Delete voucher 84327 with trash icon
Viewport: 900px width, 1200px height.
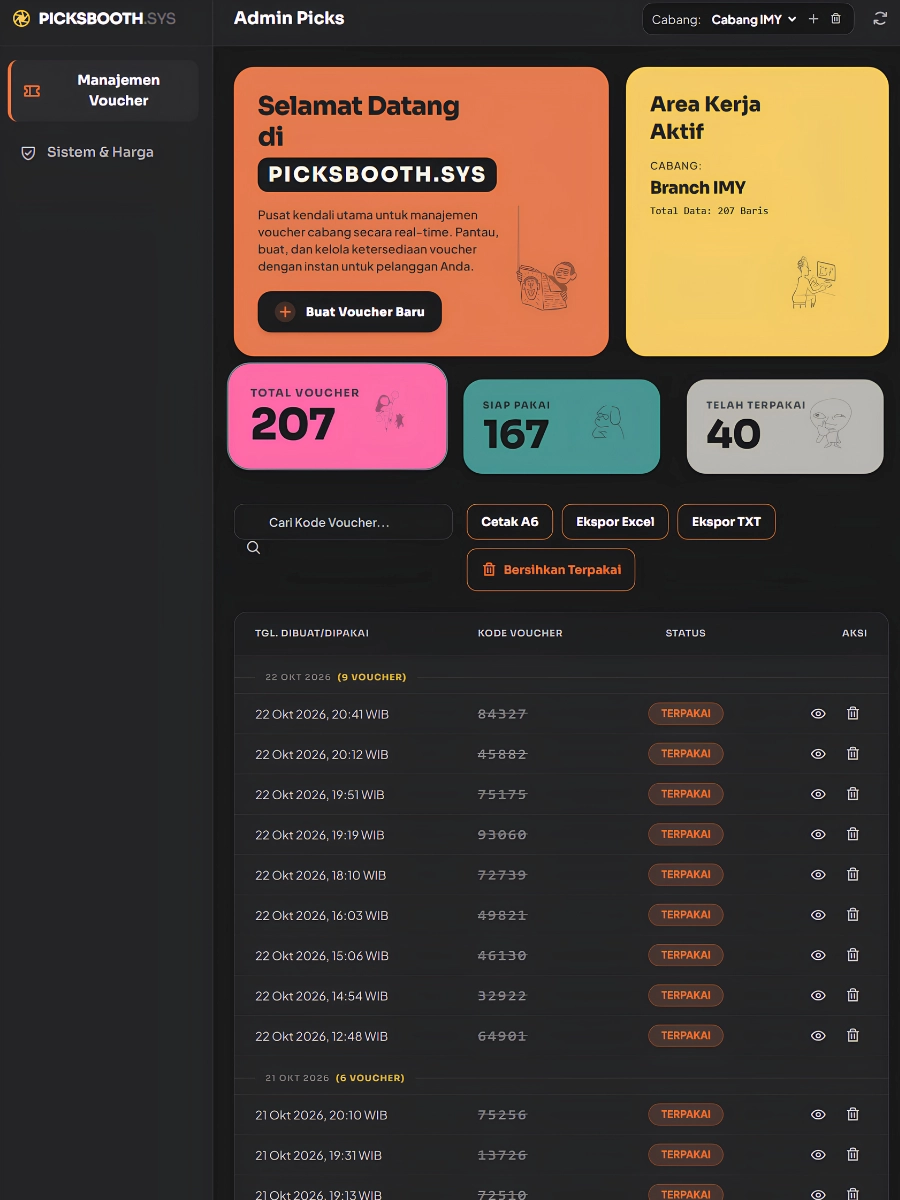pyautogui.click(x=853, y=714)
